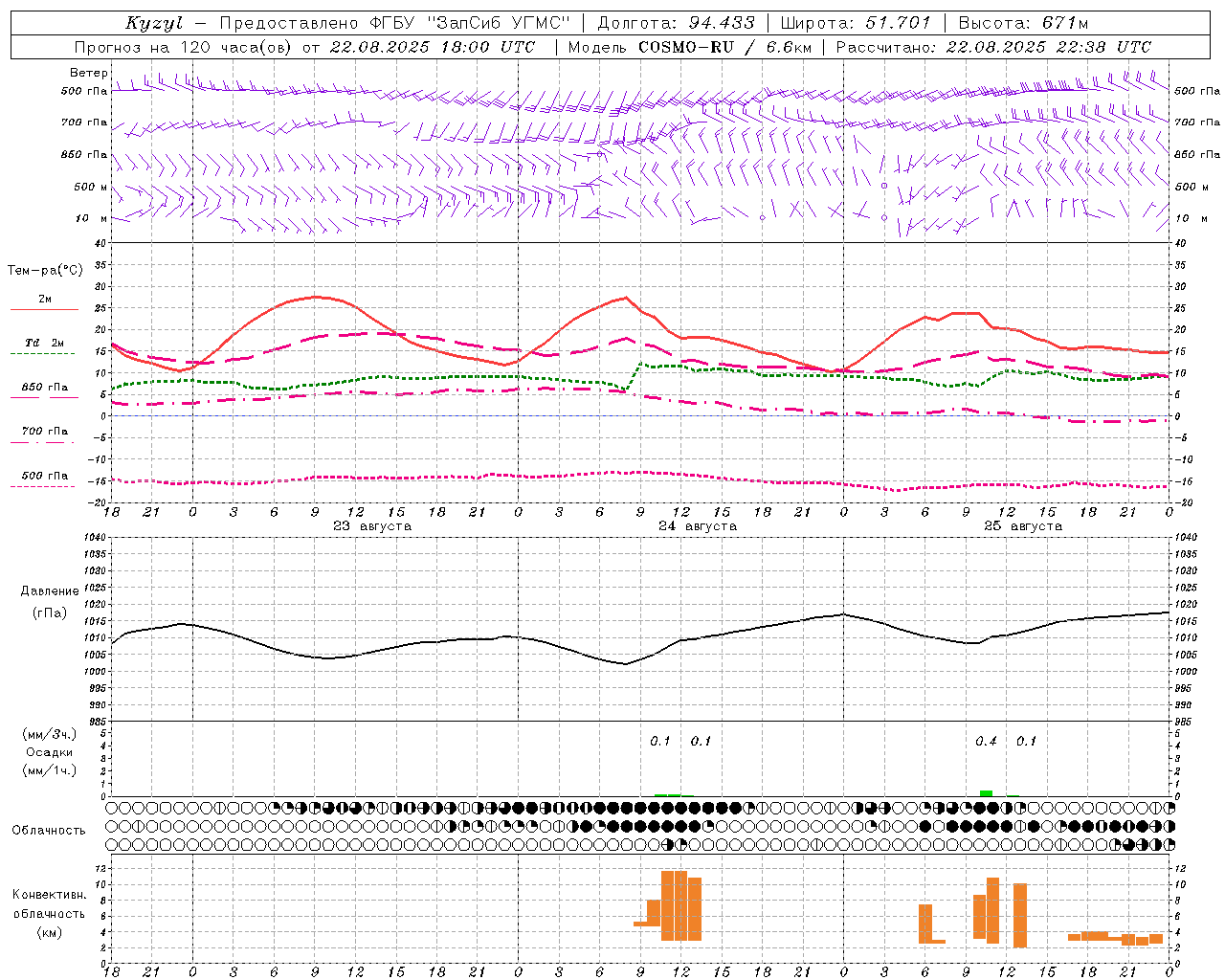Click the 23 августа date label
The height and width of the screenshot is (980, 1225).
click(372, 526)
